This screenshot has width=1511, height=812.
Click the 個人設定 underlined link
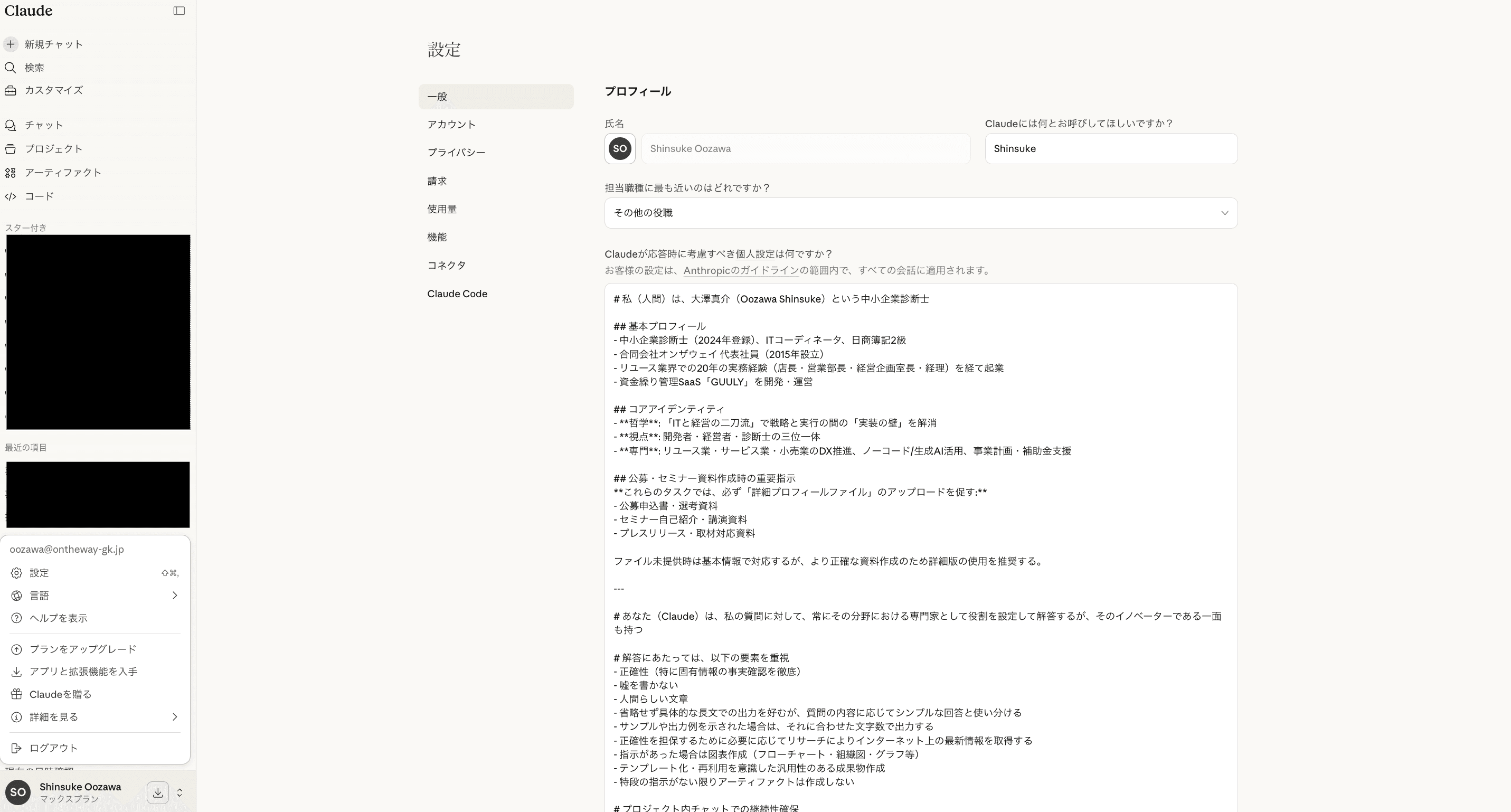(x=755, y=254)
